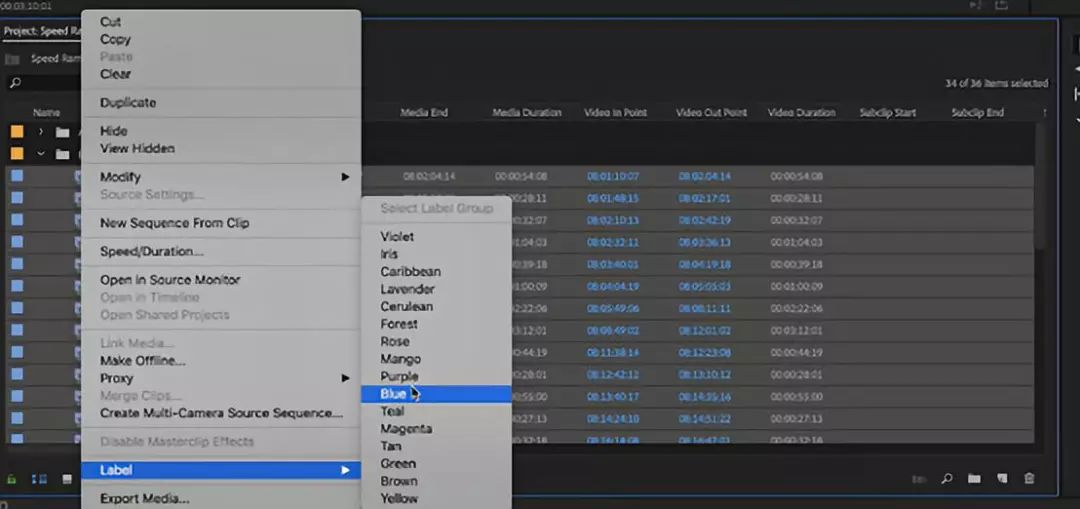This screenshot has width=1080, height=509.
Task: Click the New Item icon
Action: (x=1001, y=479)
